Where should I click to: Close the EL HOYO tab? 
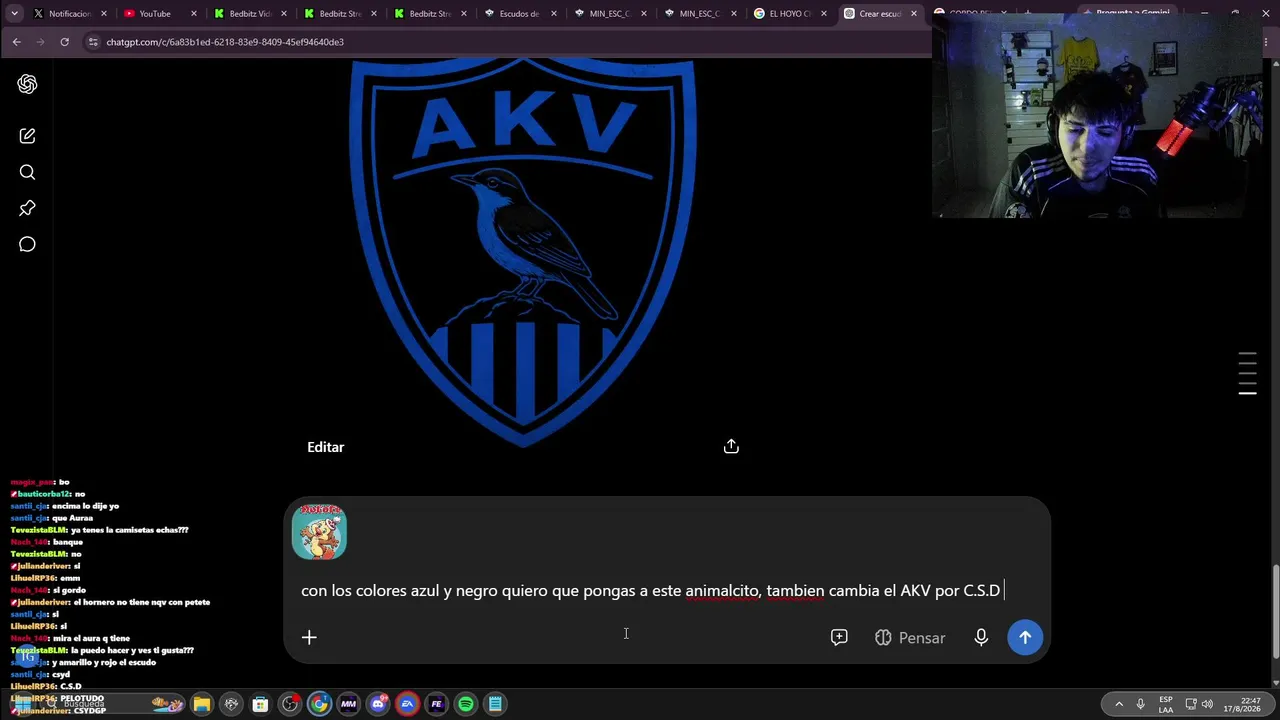coord(825,14)
